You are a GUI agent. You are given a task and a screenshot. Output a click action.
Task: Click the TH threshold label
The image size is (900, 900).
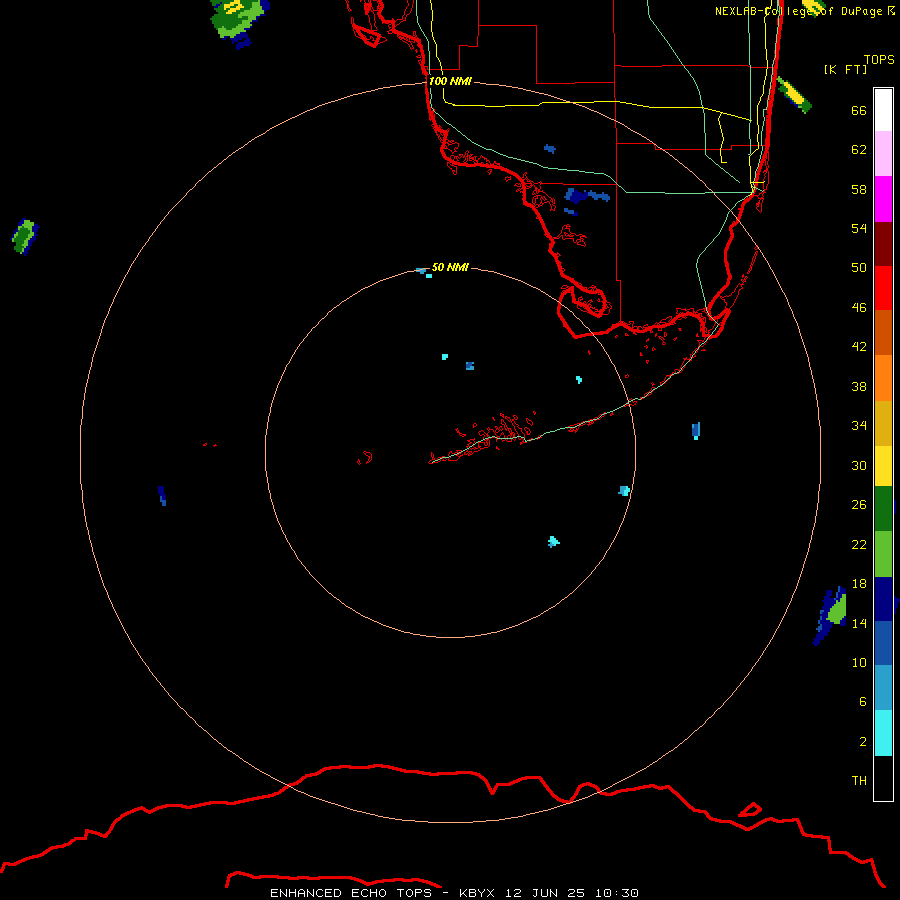[x=859, y=780]
